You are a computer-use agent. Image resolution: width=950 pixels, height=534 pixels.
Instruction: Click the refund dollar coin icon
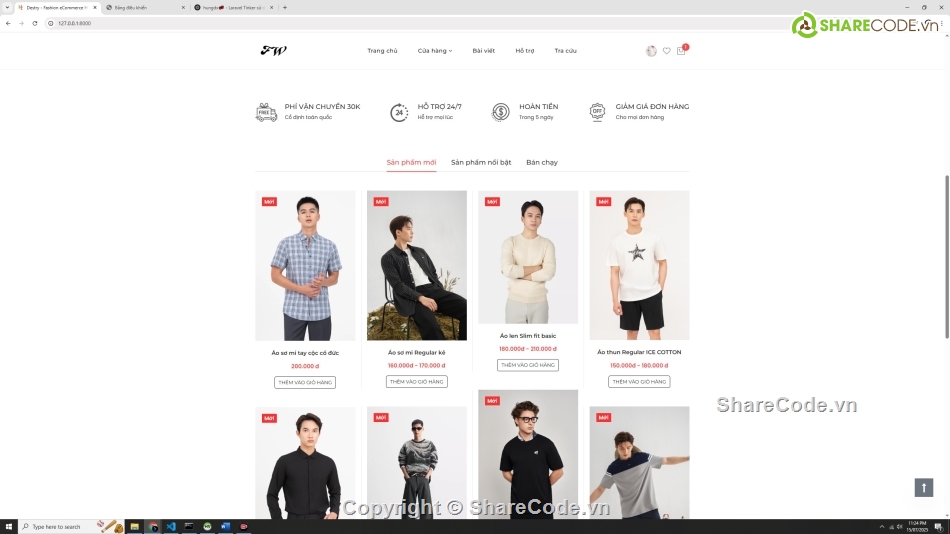point(500,112)
